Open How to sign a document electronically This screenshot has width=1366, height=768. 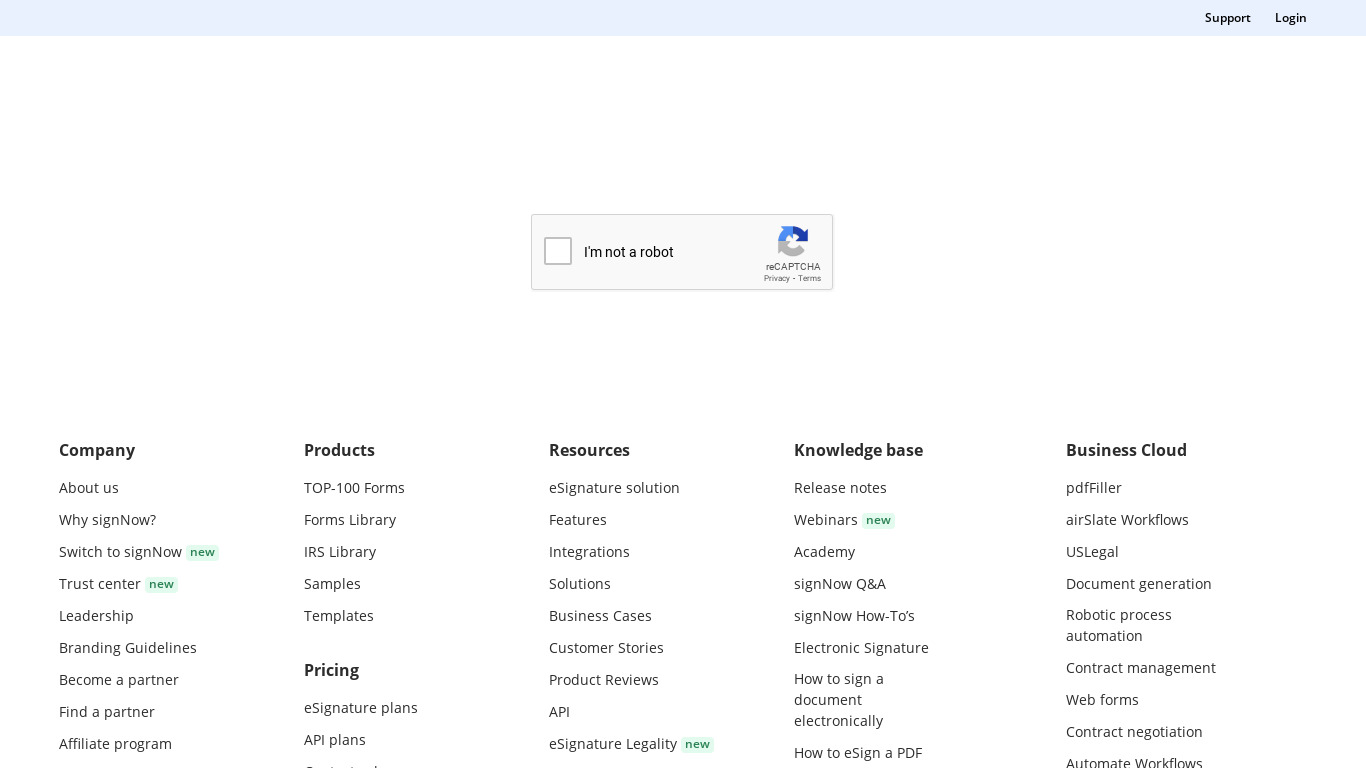(x=839, y=700)
